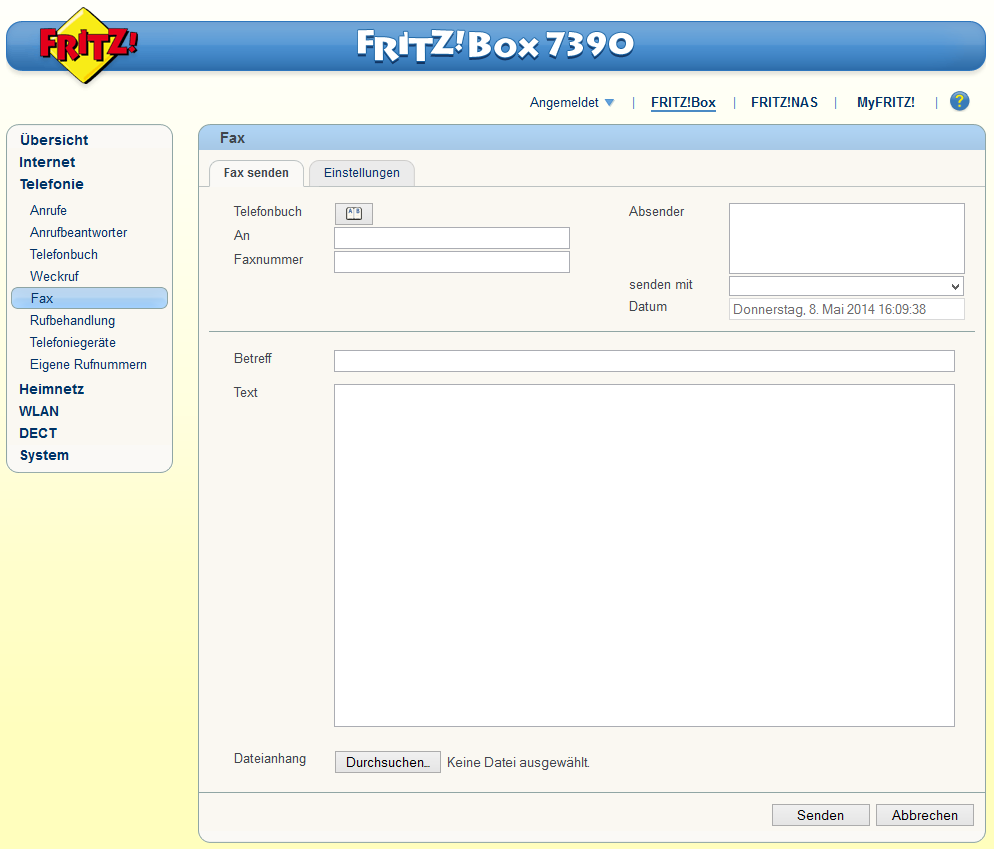Open the Heimnetz menu

tap(51, 389)
